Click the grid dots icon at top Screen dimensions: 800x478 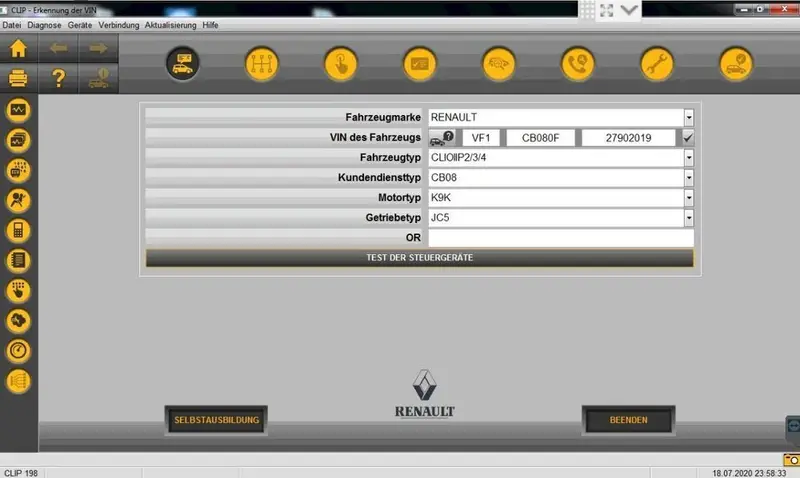[587, 10]
